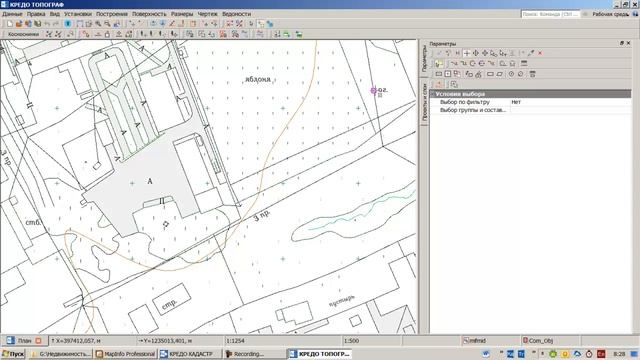Click the scale field 1:1254 in status bar
The height and width of the screenshot is (360, 640).
282,340
